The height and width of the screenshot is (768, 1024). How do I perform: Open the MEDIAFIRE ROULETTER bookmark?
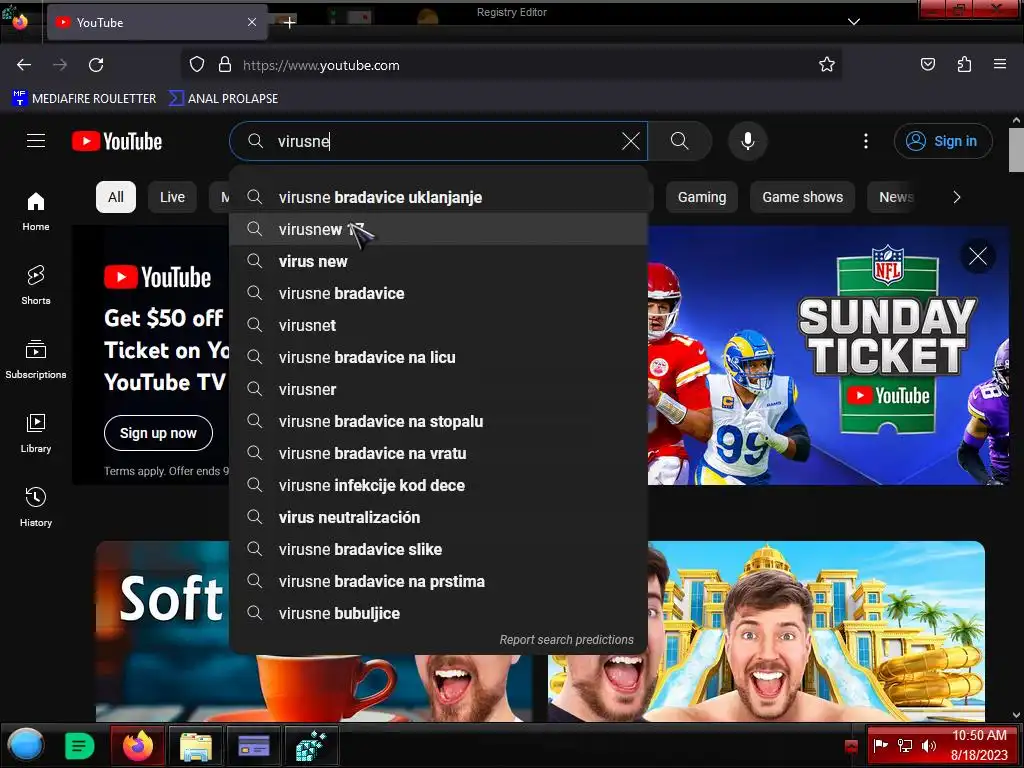pos(84,98)
